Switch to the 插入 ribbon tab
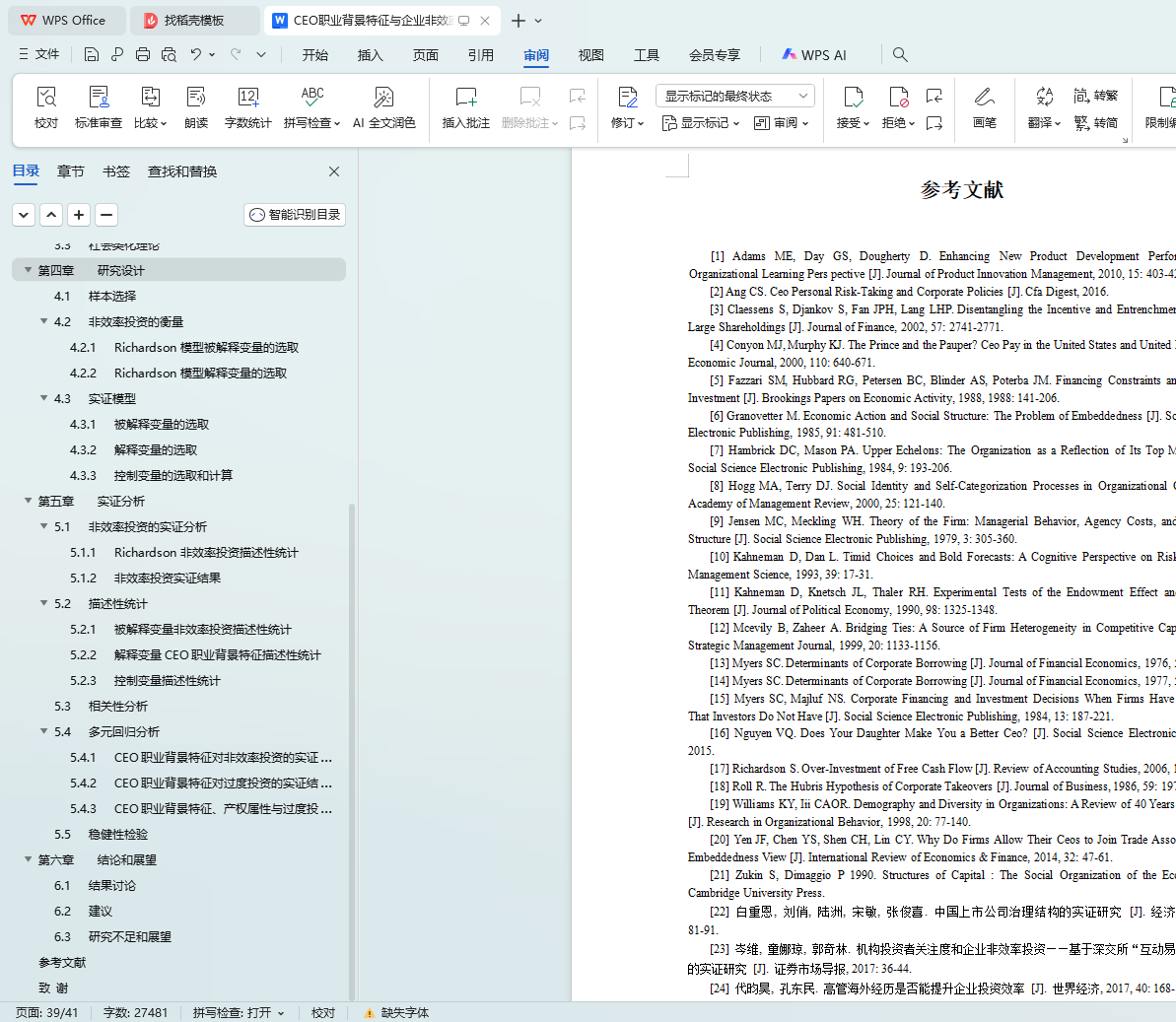 tap(370, 55)
